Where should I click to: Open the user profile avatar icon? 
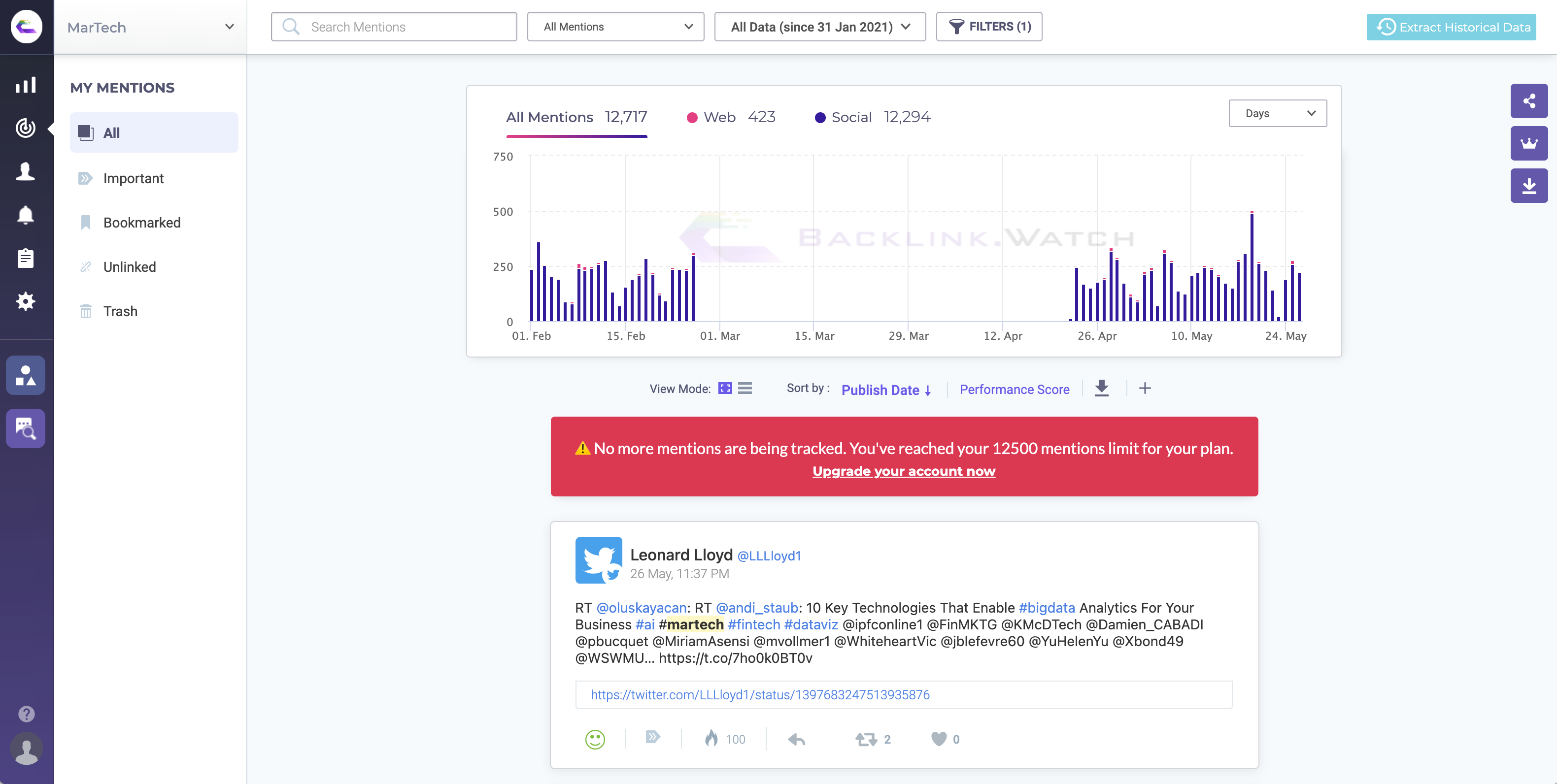coord(26,749)
